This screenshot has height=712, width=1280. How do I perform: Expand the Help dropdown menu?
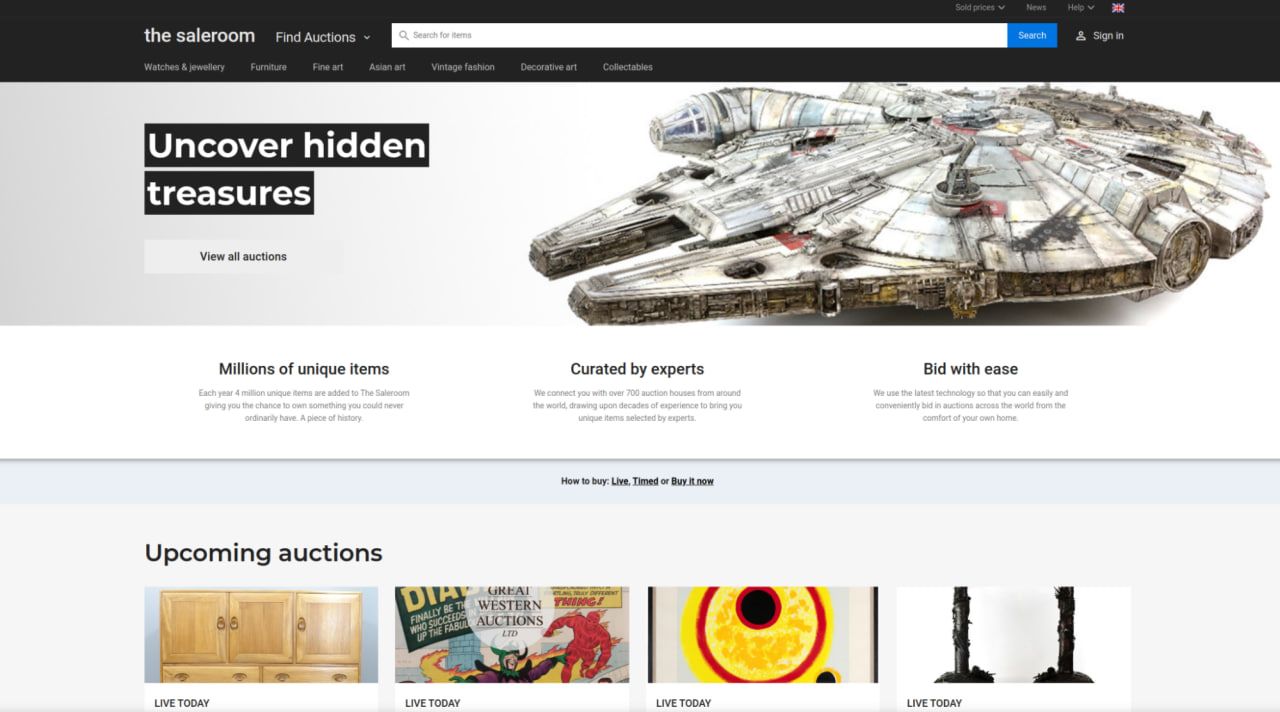pos(1080,8)
